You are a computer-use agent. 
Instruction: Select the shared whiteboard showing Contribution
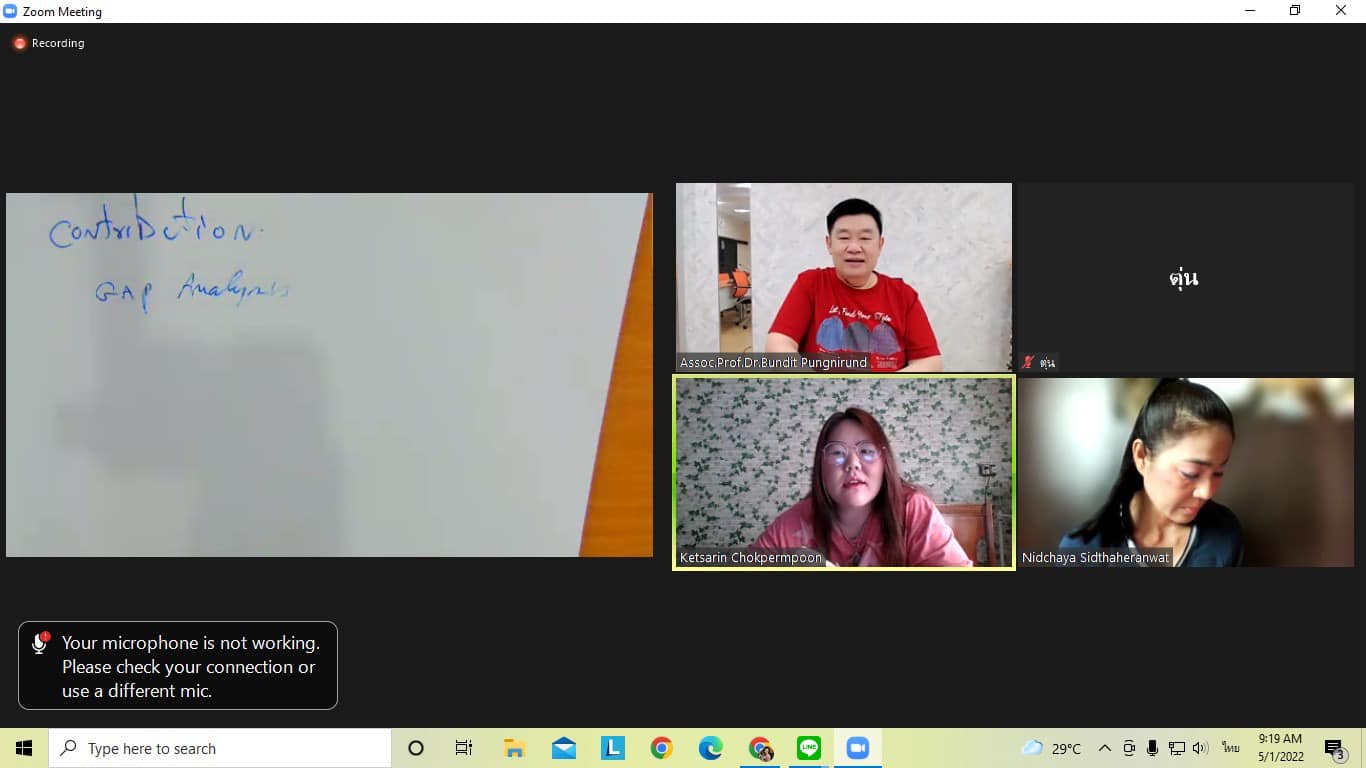[x=329, y=375]
